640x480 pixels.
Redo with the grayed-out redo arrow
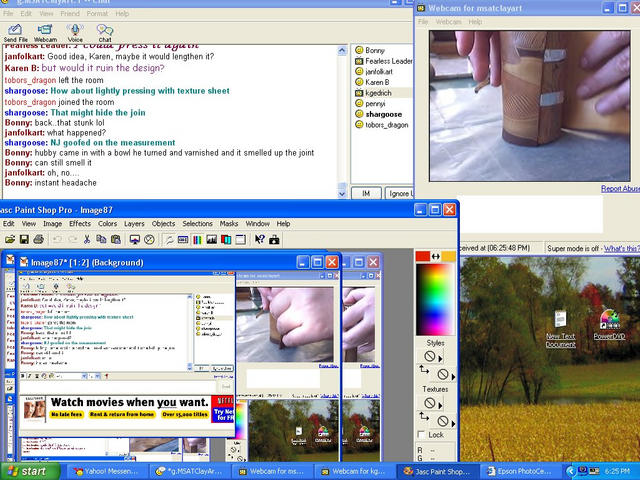click(x=72, y=240)
